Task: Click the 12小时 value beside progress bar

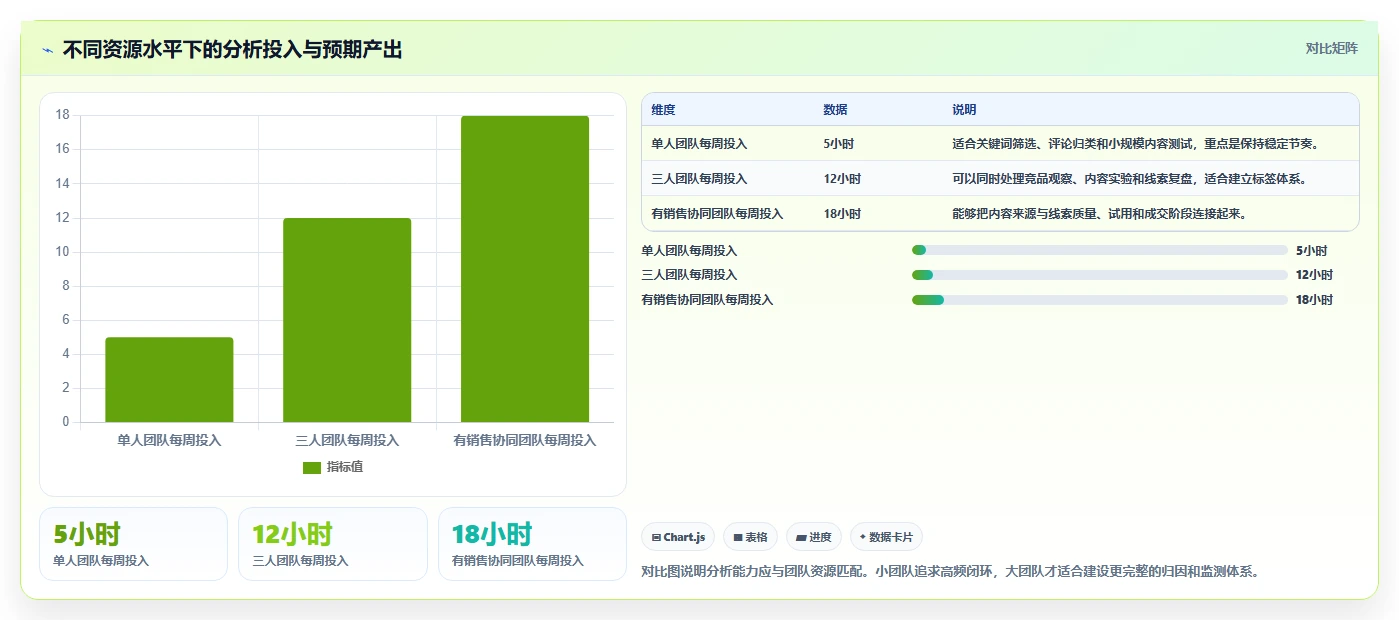Action: [x=1314, y=275]
